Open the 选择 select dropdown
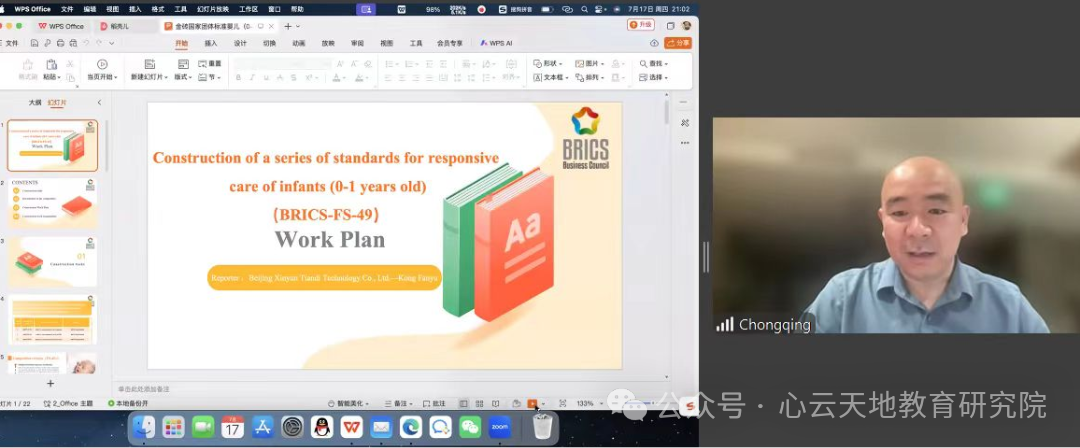1080x448 pixels. tap(654, 77)
